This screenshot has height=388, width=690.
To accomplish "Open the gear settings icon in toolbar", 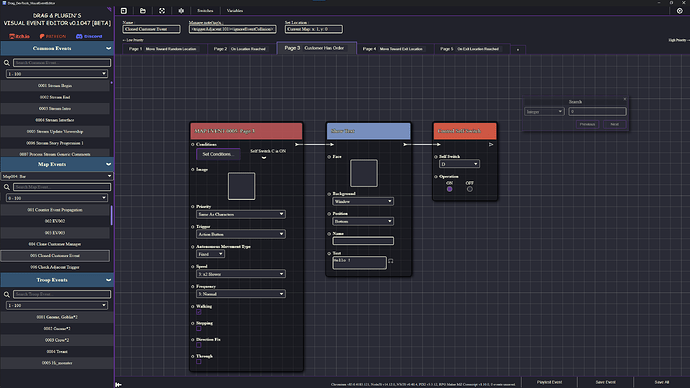I will [181, 11].
